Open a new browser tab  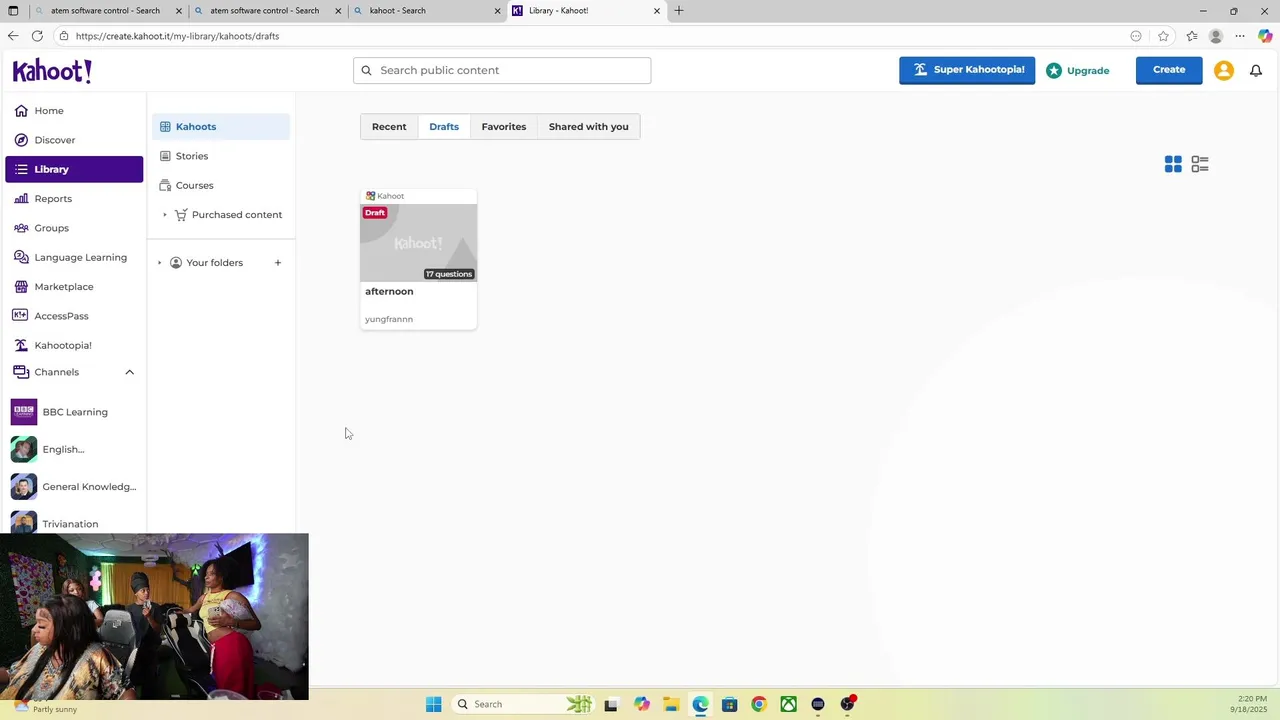[679, 11]
